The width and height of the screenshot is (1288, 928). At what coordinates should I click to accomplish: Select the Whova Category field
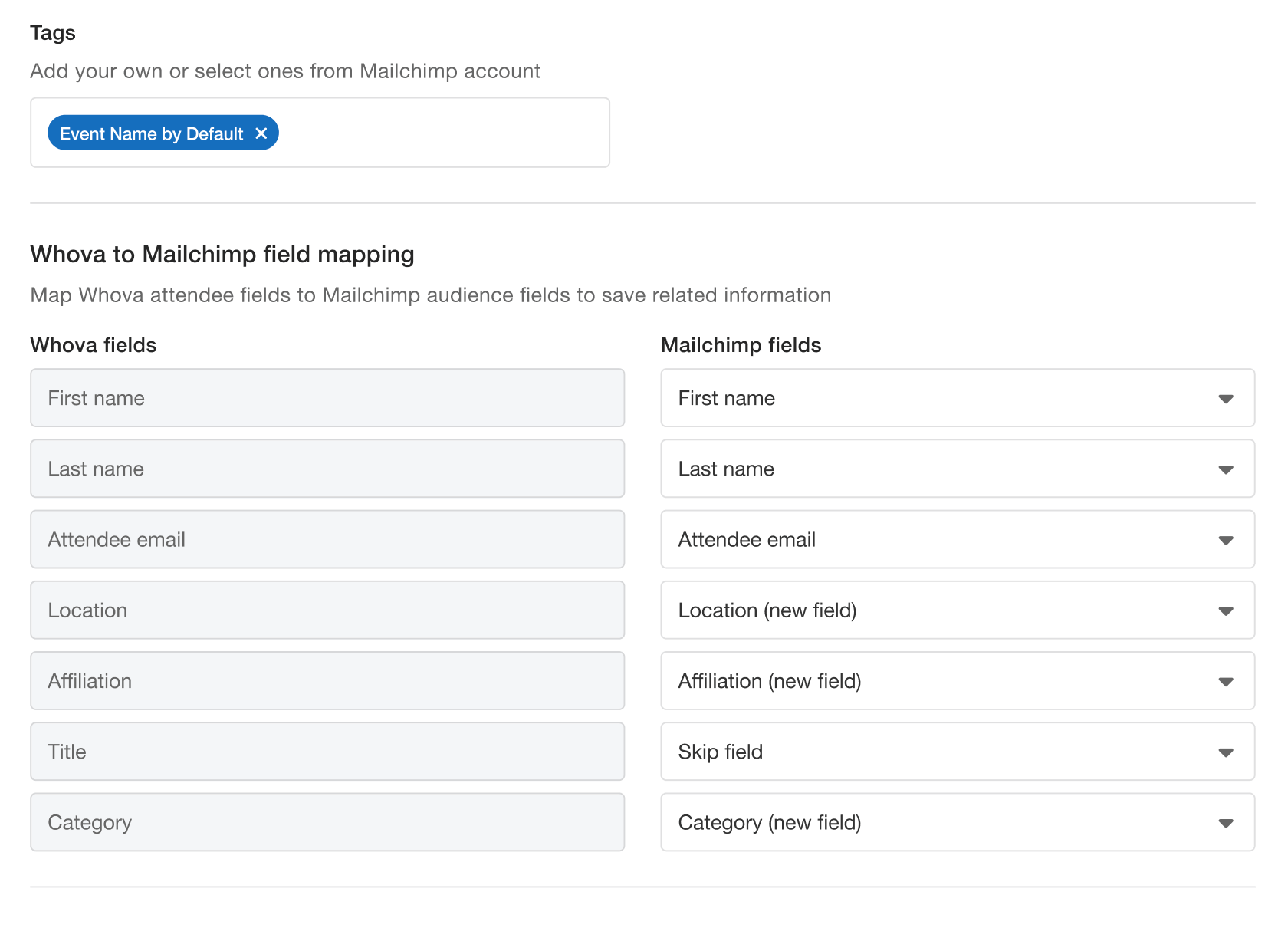tap(327, 822)
